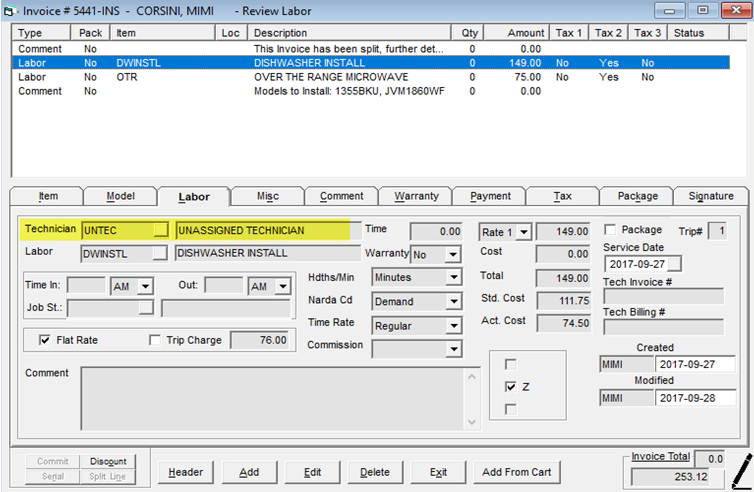Expand the Commission dropdown
Screen dimensions: 754x492
452,349
